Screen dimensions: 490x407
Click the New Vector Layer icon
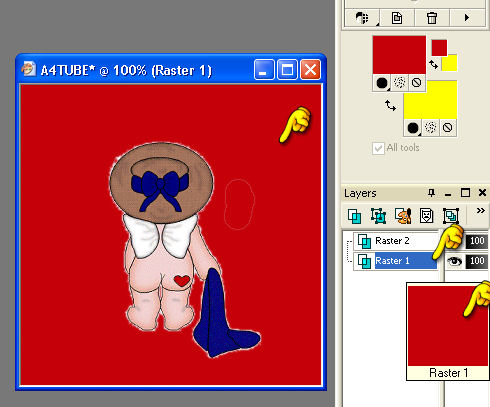378,216
